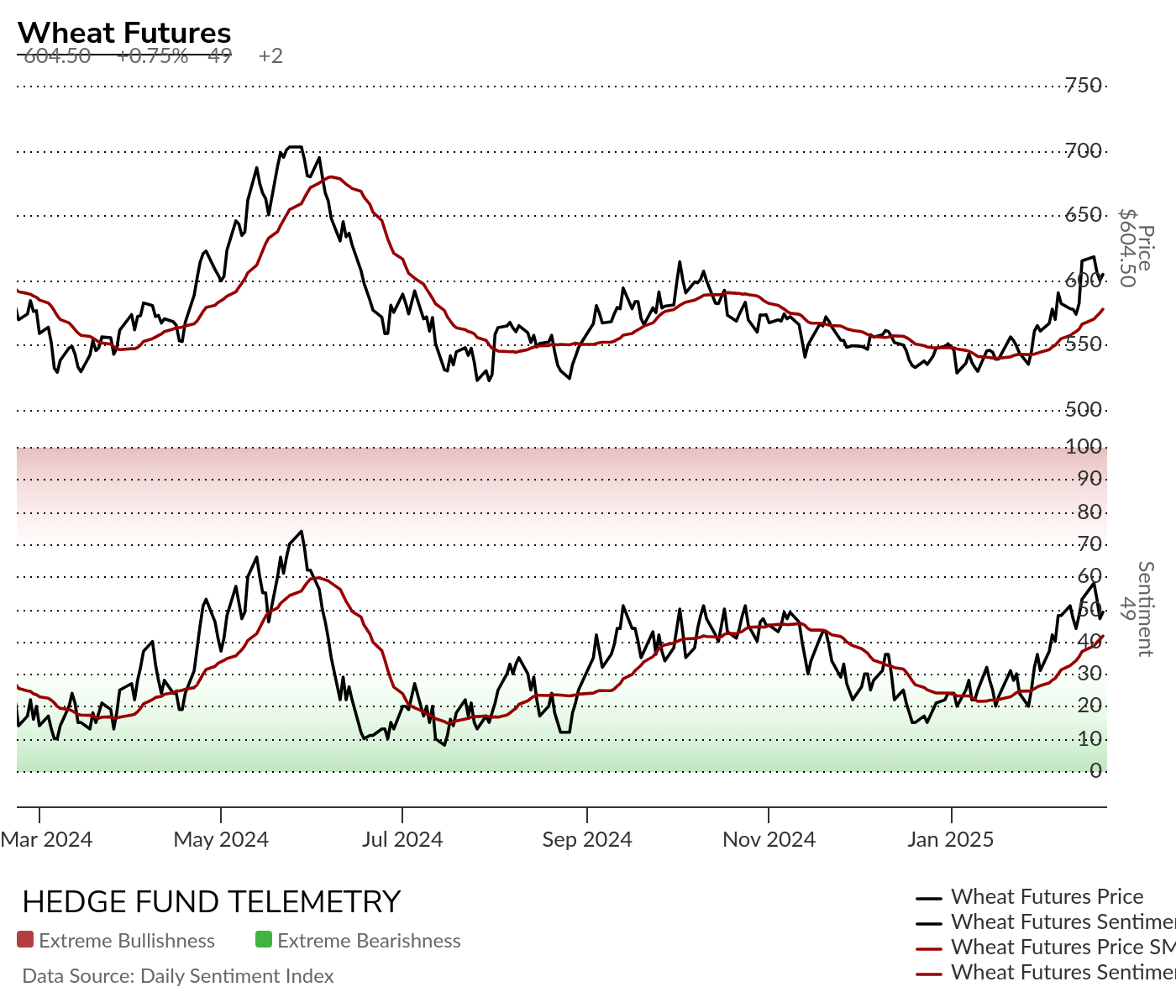Click the 750 price axis label
Viewport: 1176px width, 1008px height.
[x=1083, y=85]
